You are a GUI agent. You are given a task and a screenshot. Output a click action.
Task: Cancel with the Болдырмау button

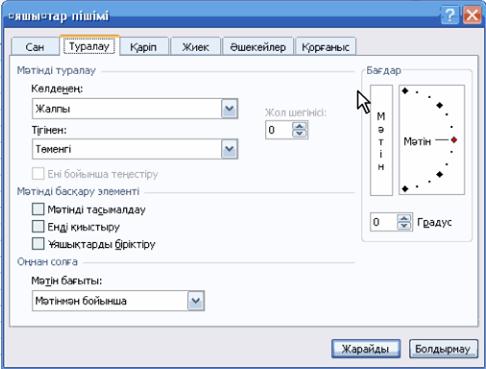[443, 349]
